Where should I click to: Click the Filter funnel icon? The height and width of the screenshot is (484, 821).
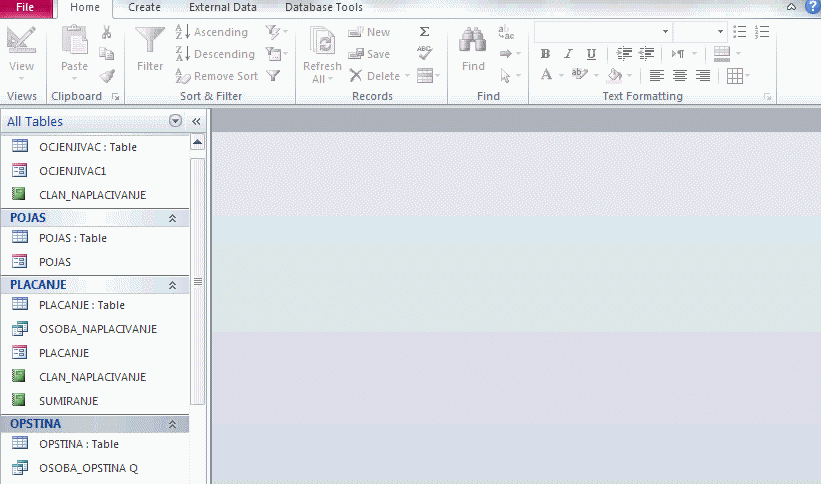pyautogui.click(x=150, y=40)
